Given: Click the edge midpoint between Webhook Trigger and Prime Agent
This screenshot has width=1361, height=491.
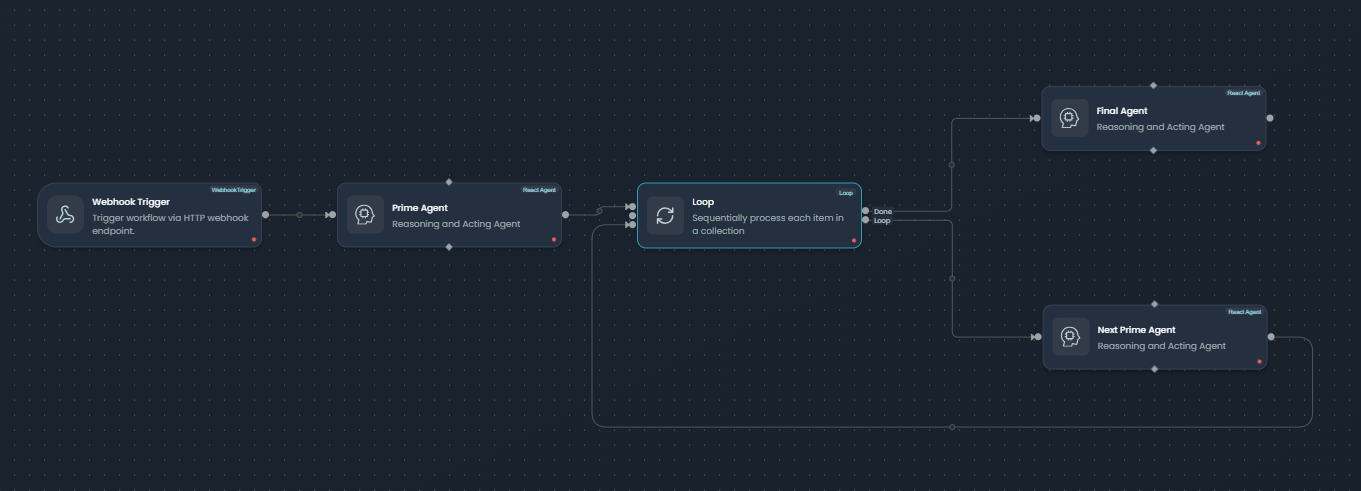Looking at the screenshot, I should click(299, 214).
